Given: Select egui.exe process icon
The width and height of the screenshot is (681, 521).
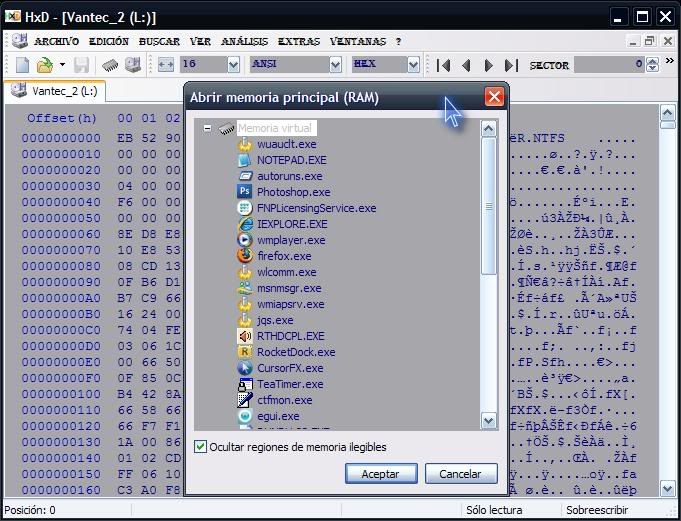Looking at the screenshot, I should pos(245,416).
